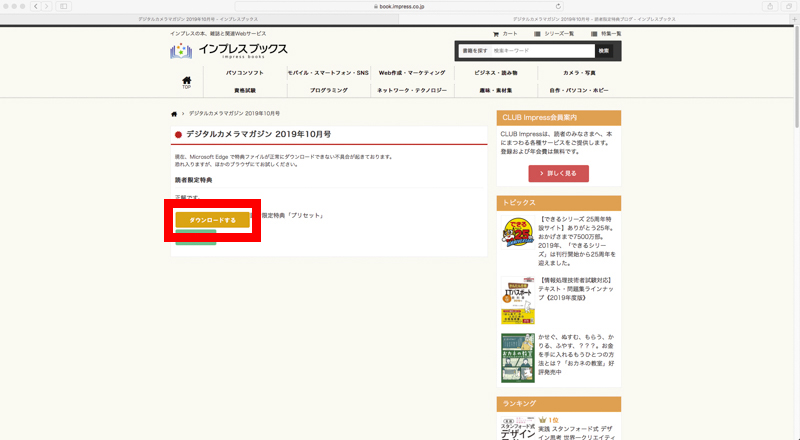Open the カート cart link
Viewport: 800px width, 440px height.
pos(505,34)
